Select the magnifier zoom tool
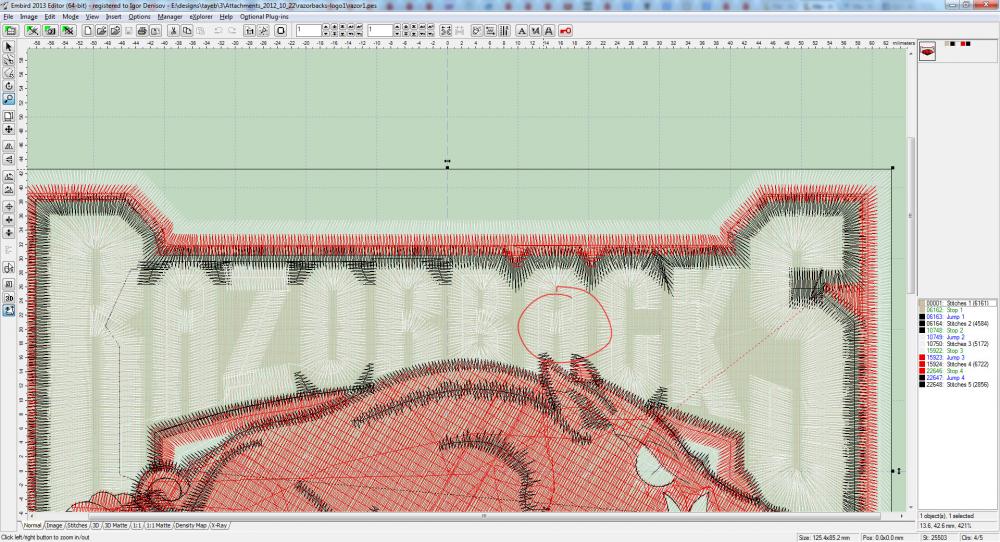This screenshot has height=542, width=1000. tap(9, 99)
